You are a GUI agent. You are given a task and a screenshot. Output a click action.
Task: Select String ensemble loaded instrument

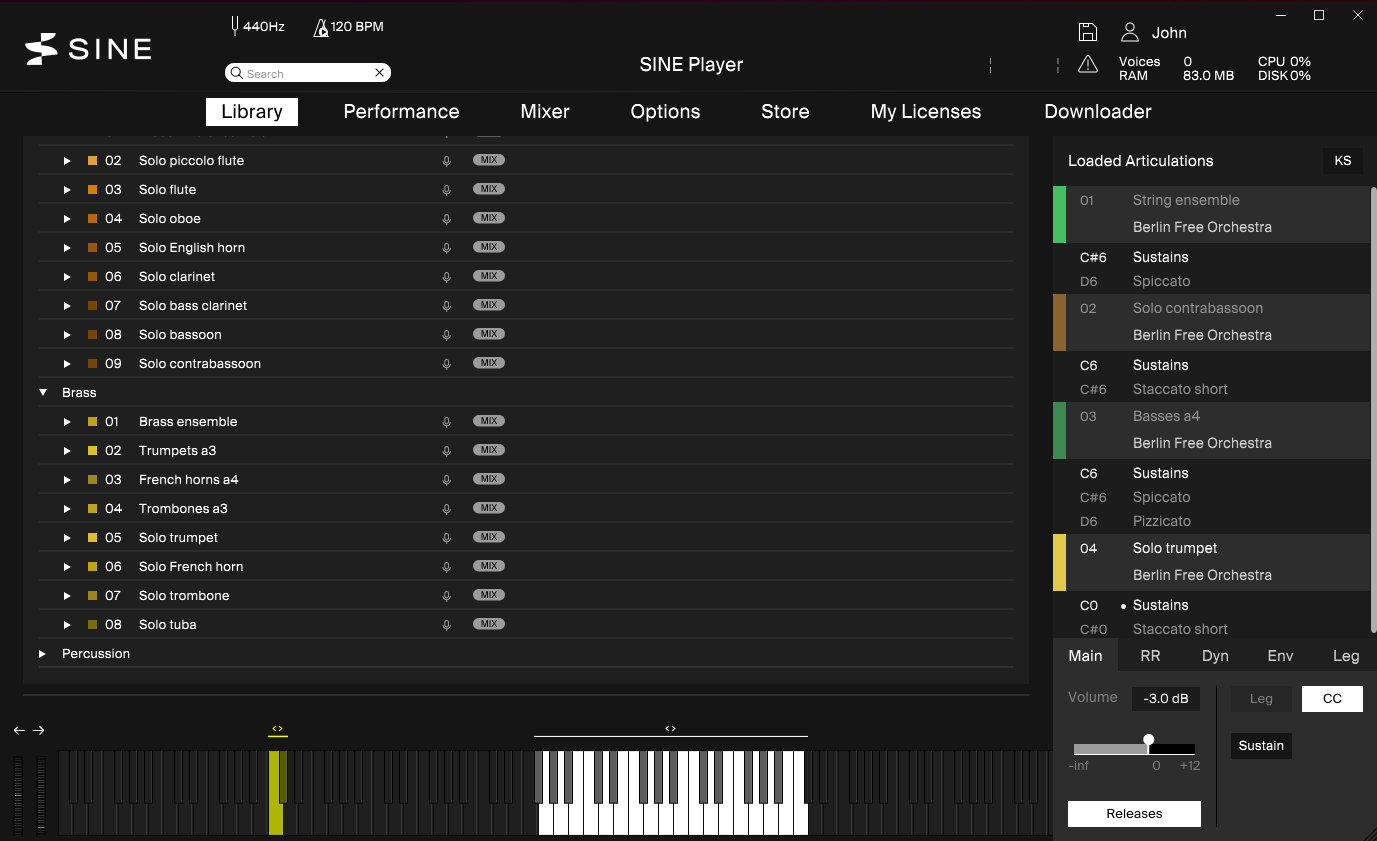(x=1211, y=214)
